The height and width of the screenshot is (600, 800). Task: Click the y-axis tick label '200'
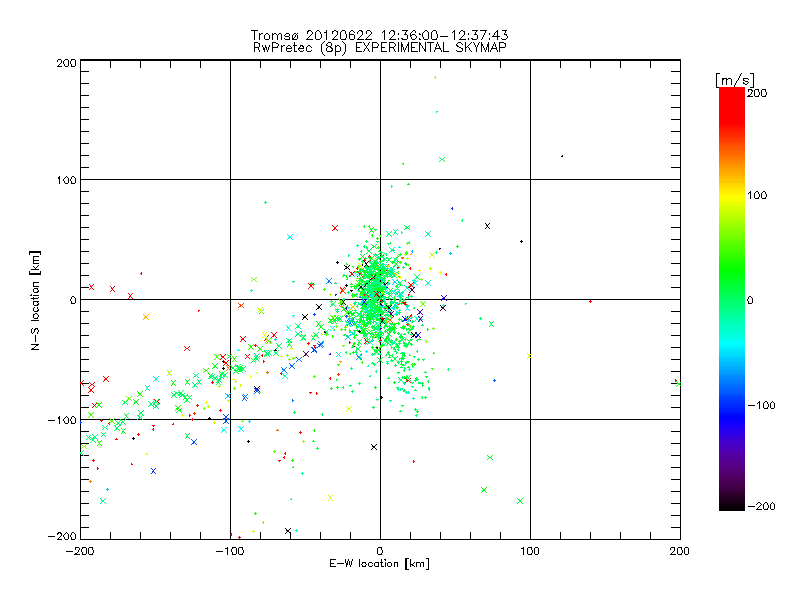click(67, 63)
